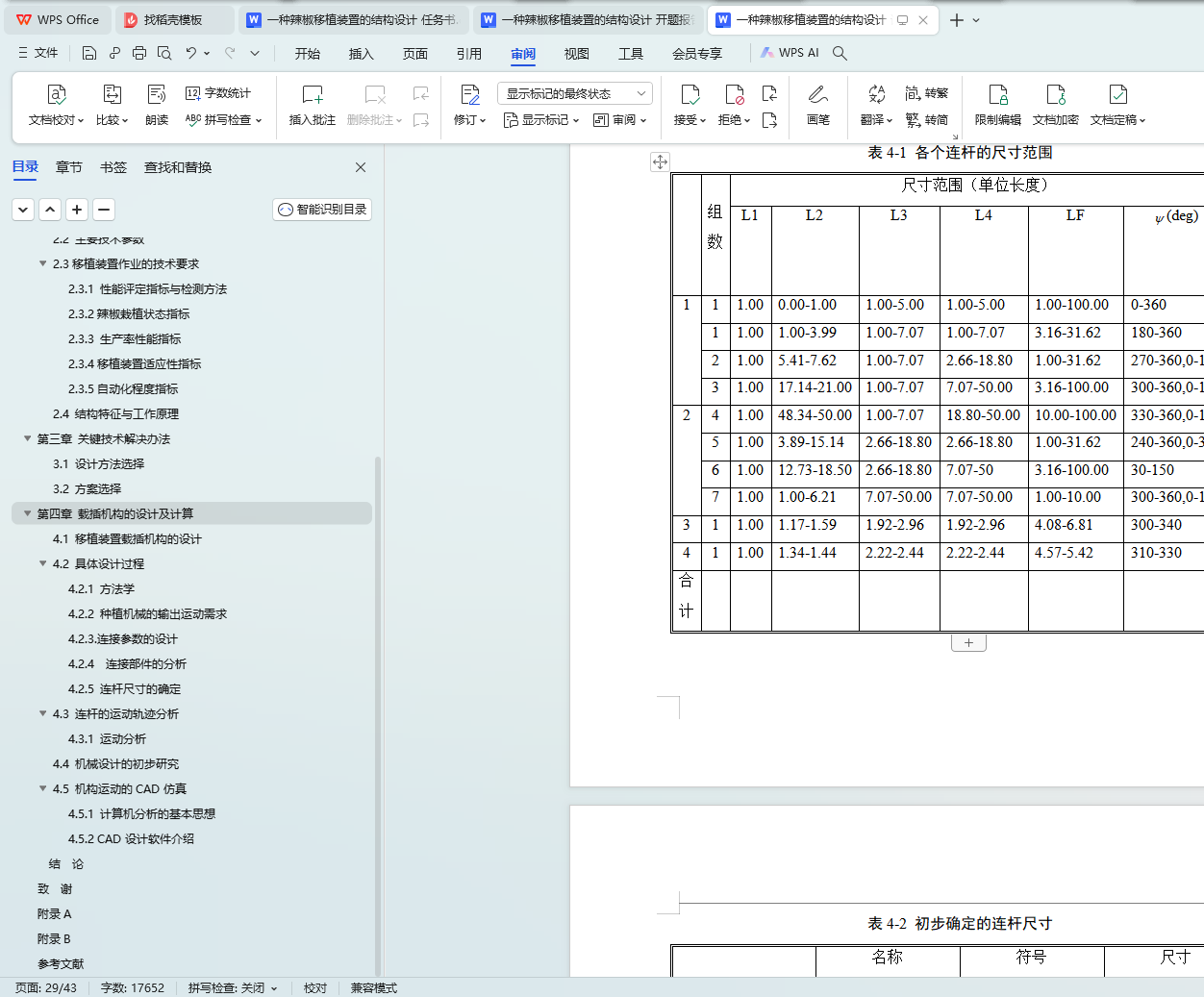The image size is (1204, 997).
Task: Convert to simplified Chinese 转简
Action: 927,120
